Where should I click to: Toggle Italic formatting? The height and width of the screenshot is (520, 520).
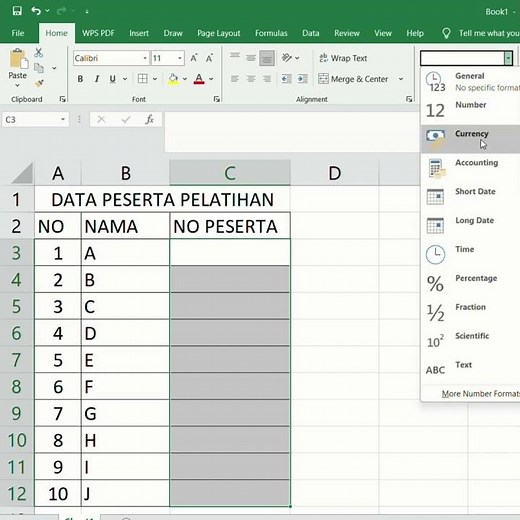(x=97, y=79)
